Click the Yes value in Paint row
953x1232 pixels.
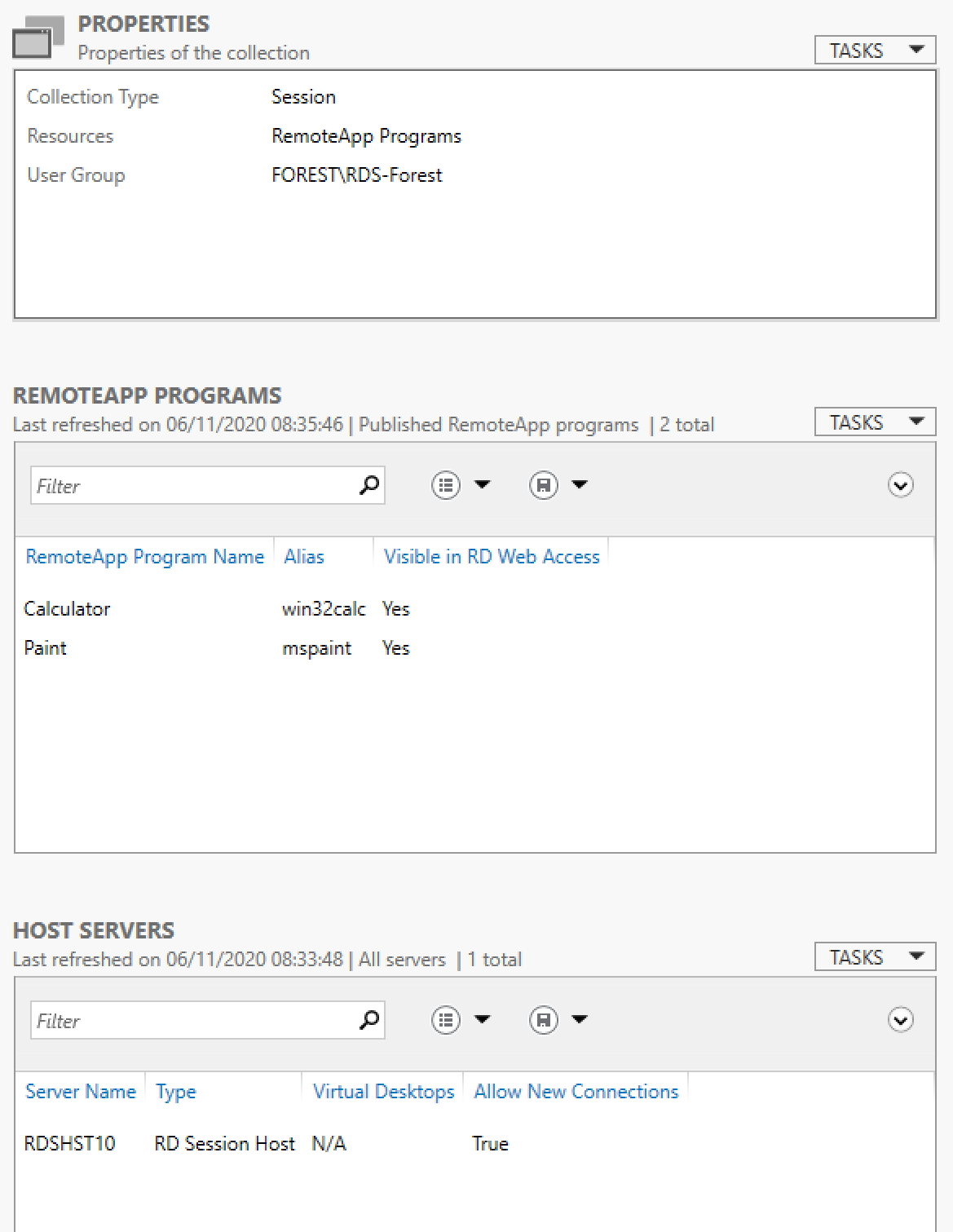(396, 648)
